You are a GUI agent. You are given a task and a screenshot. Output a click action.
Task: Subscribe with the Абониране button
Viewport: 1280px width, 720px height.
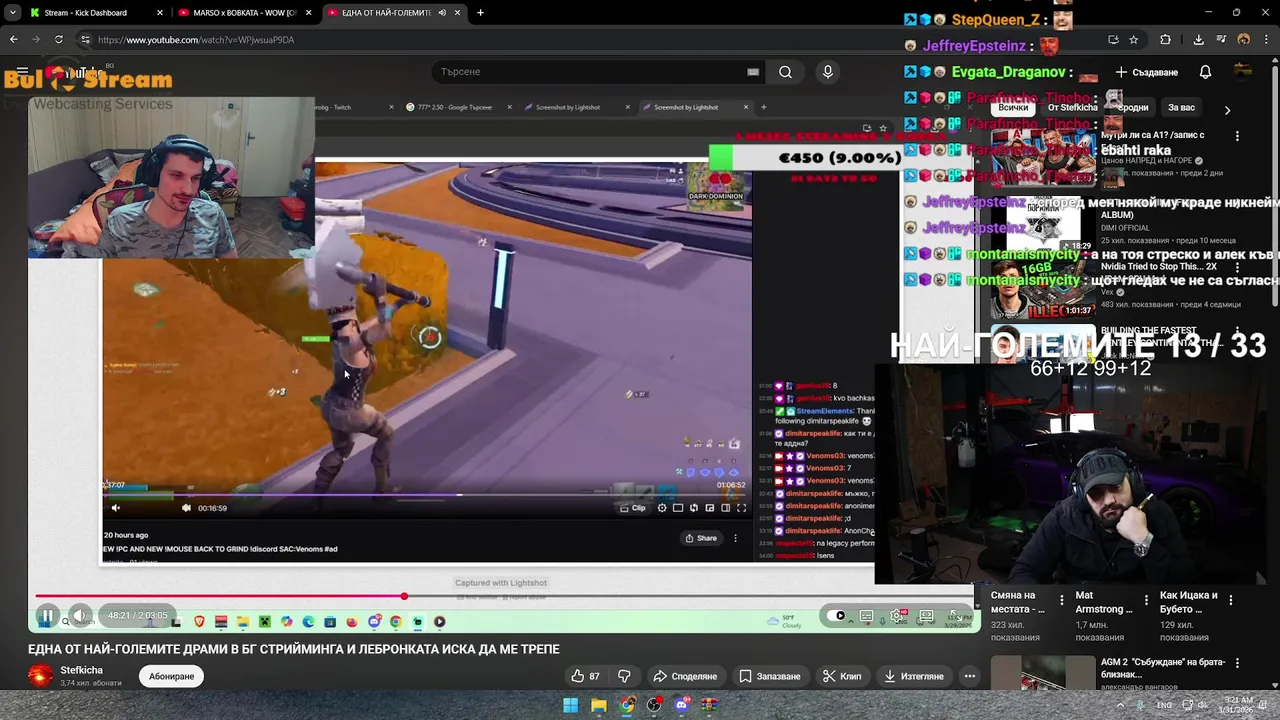coord(171,676)
